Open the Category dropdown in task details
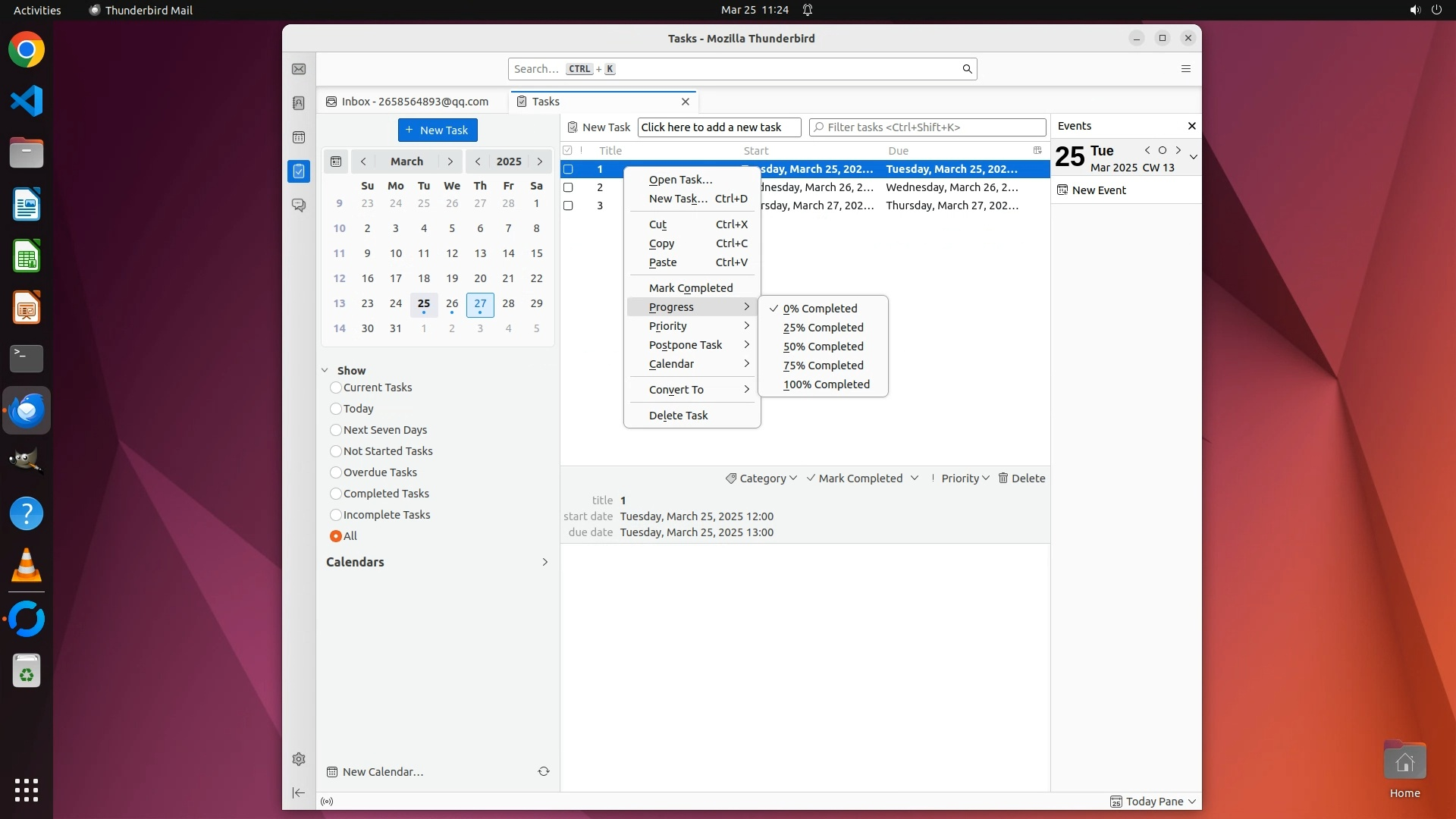Image resolution: width=1456 pixels, height=819 pixels. pos(761,479)
